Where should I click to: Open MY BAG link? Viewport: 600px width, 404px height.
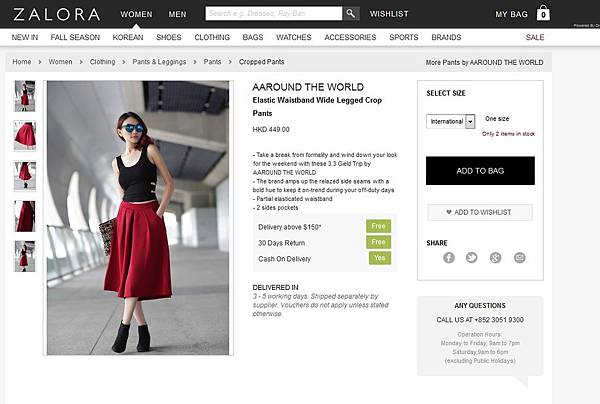(511, 14)
